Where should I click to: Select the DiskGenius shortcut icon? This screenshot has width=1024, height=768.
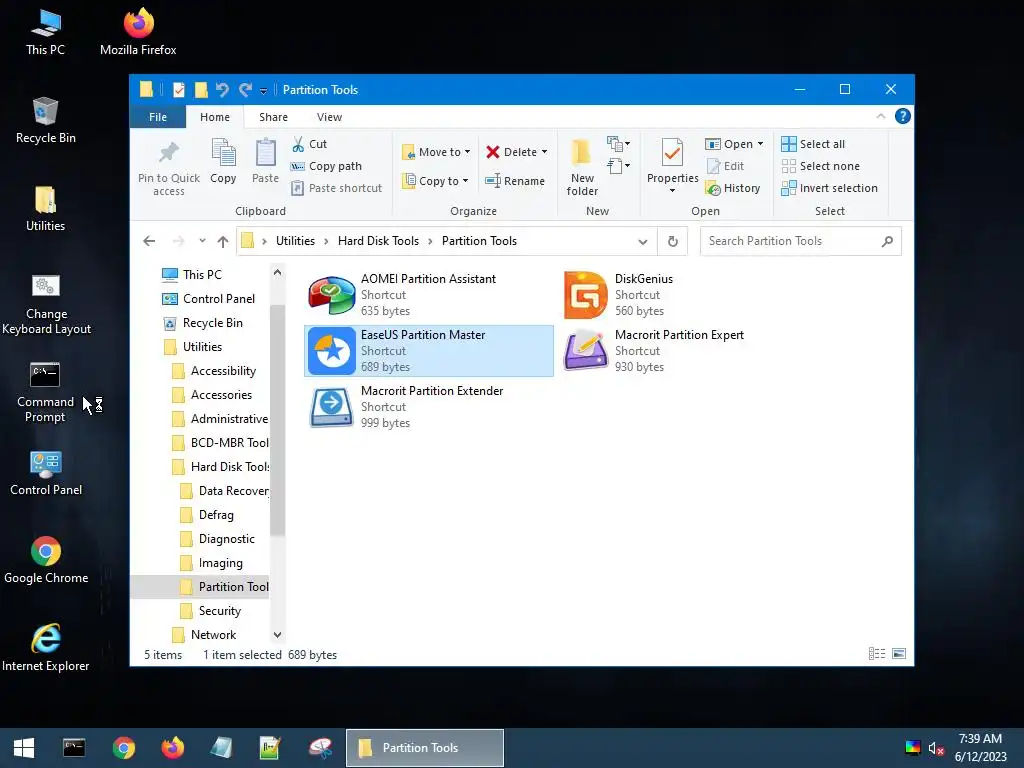[x=585, y=295]
